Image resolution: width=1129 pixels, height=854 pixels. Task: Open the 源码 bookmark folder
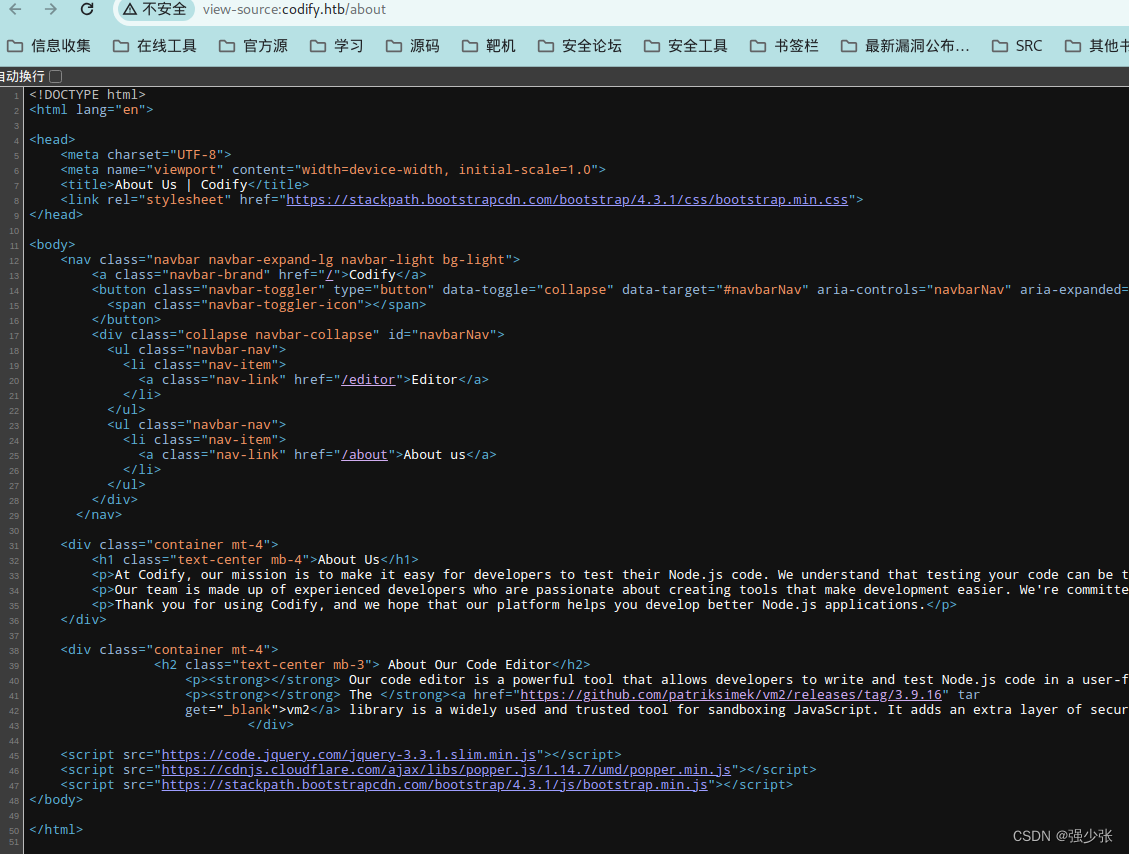click(413, 46)
